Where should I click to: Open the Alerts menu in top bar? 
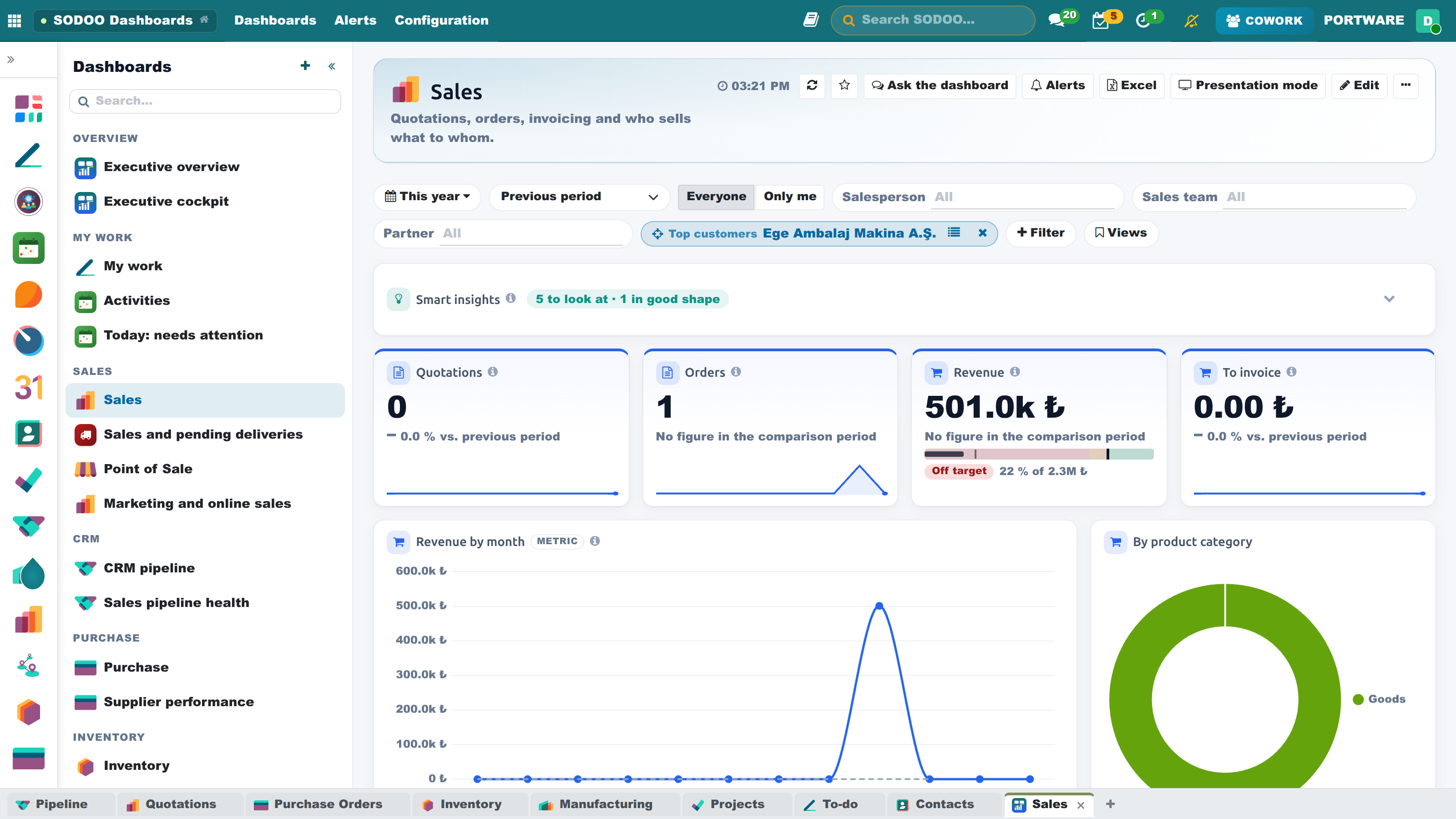click(355, 20)
